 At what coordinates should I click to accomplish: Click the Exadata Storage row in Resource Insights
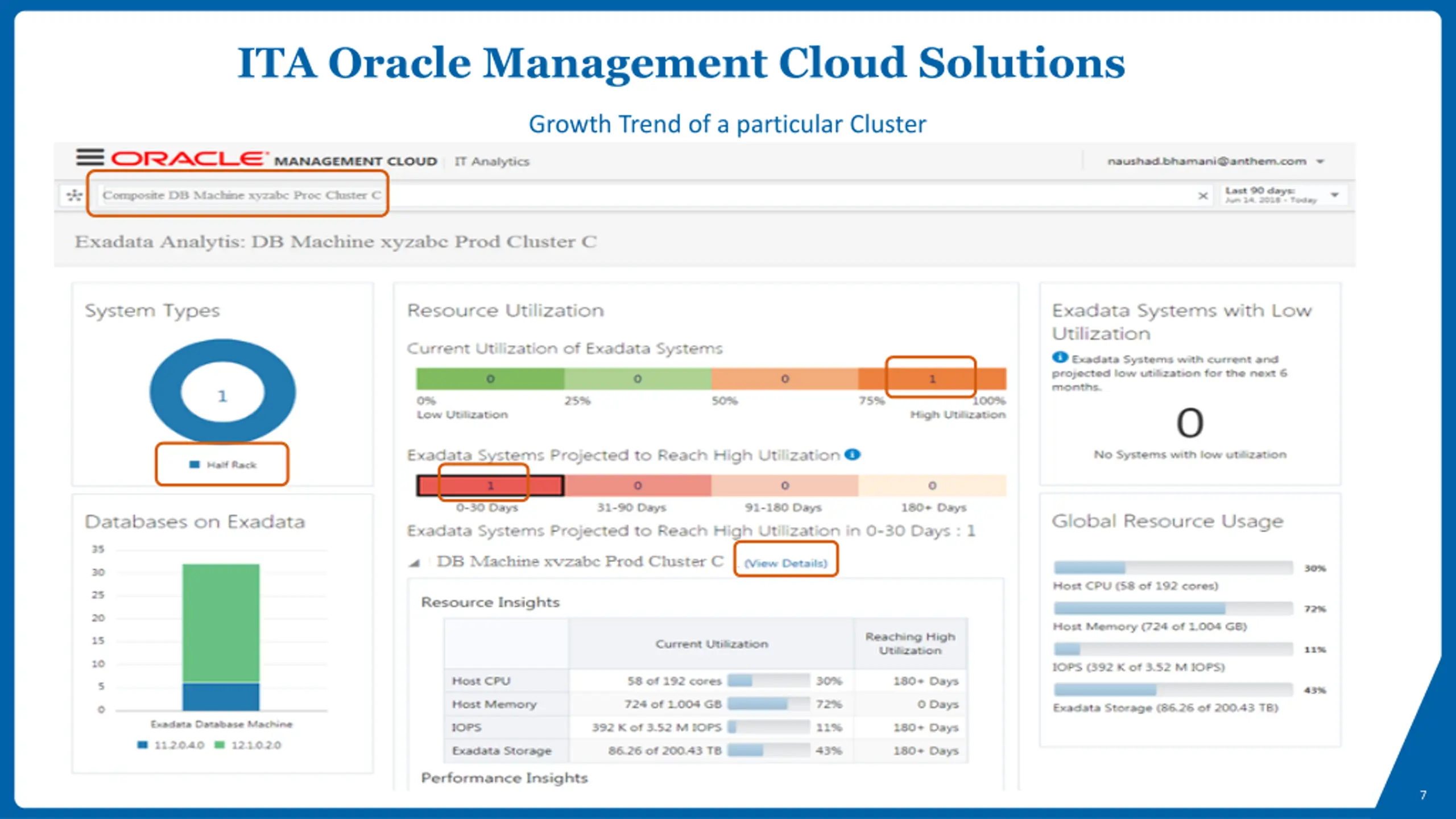tap(705, 751)
